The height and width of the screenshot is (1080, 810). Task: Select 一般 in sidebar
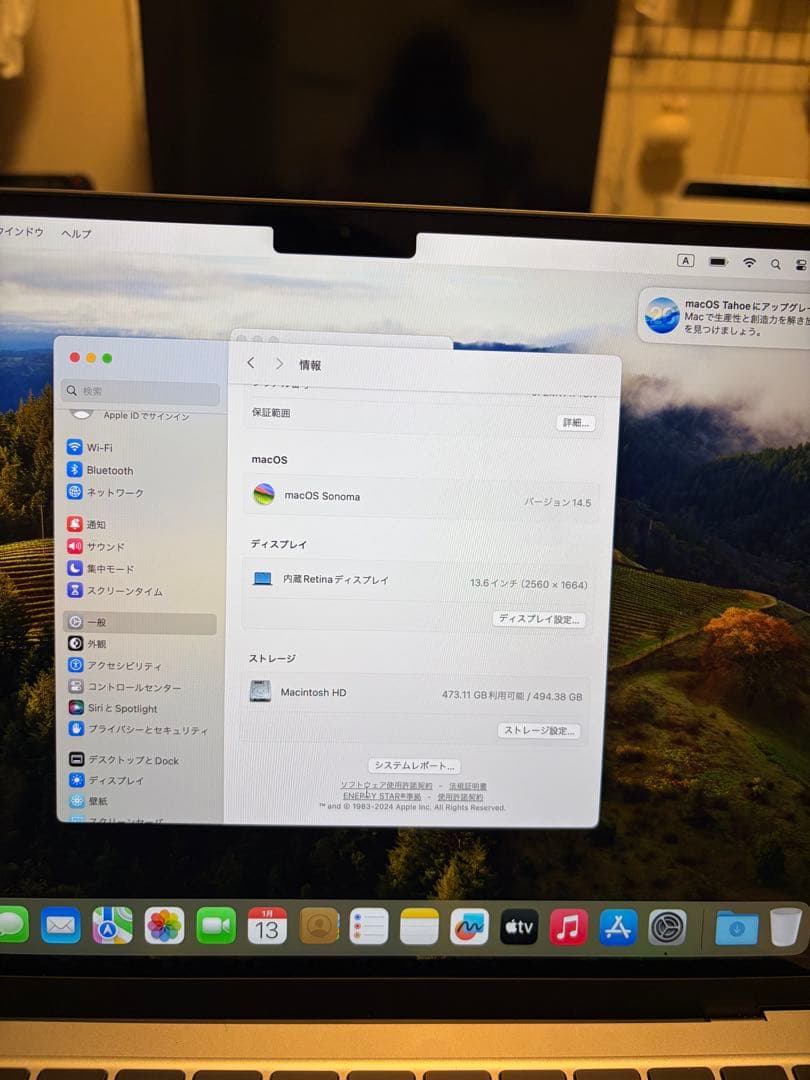140,623
